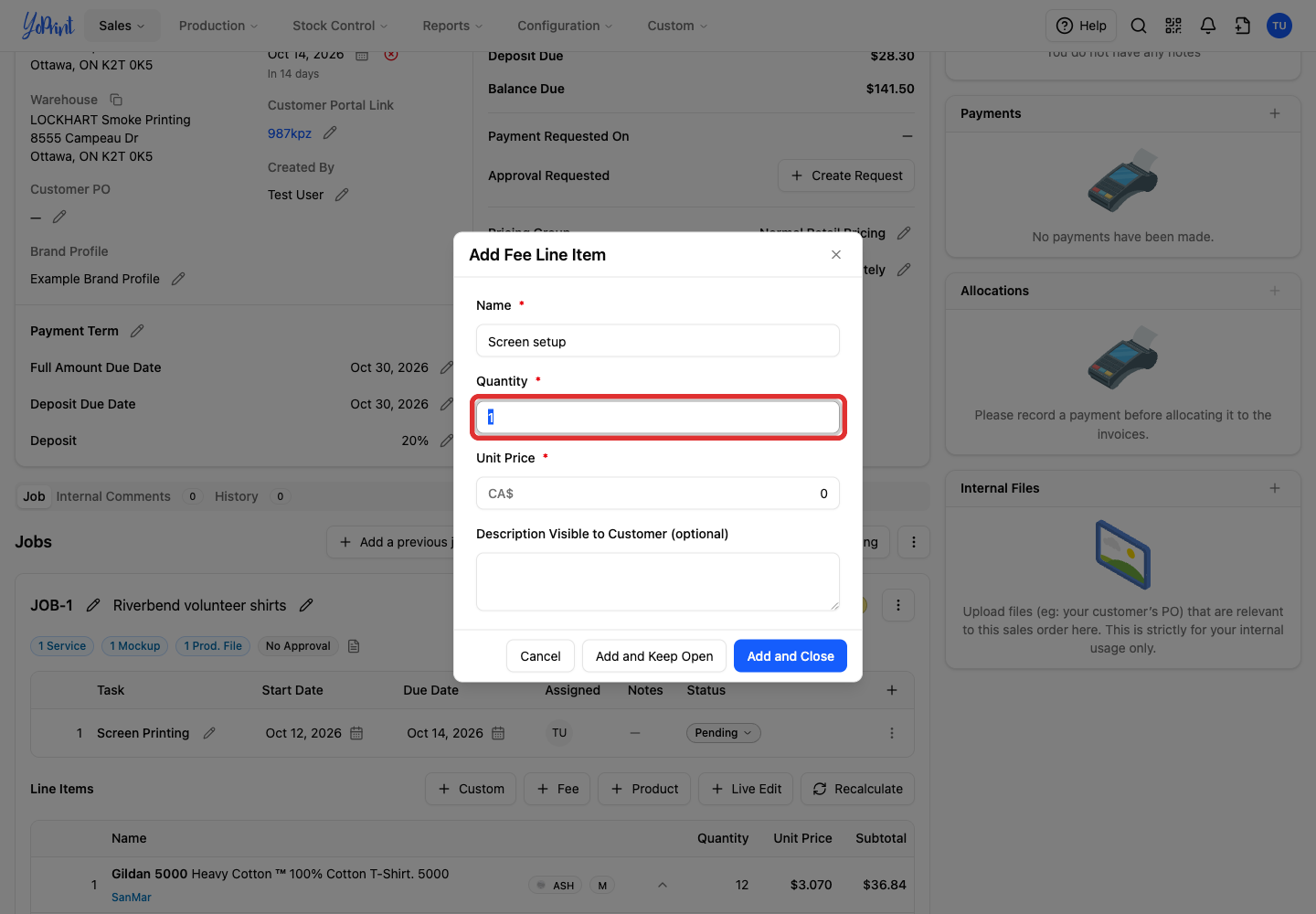This screenshot has width=1316, height=914.
Task: Change the Pending status dropdown
Action: tap(723, 733)
